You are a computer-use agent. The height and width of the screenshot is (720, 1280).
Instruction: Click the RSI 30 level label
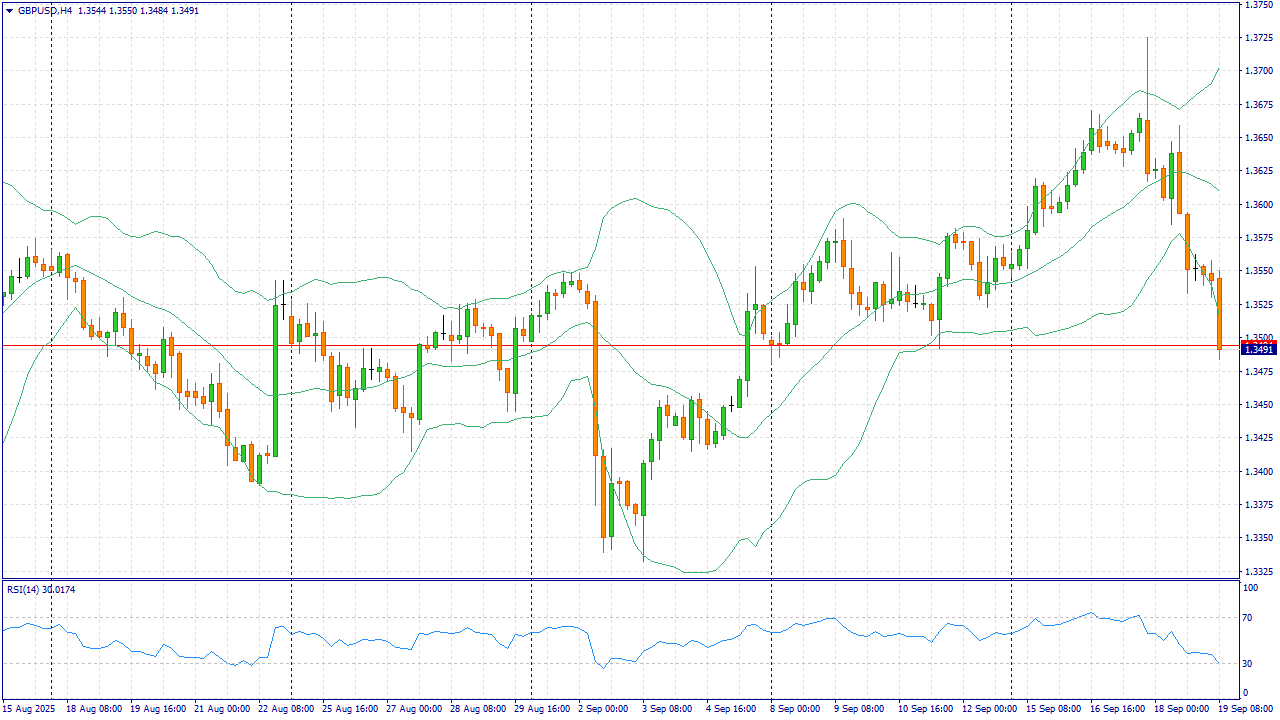tap(1248, 663)
